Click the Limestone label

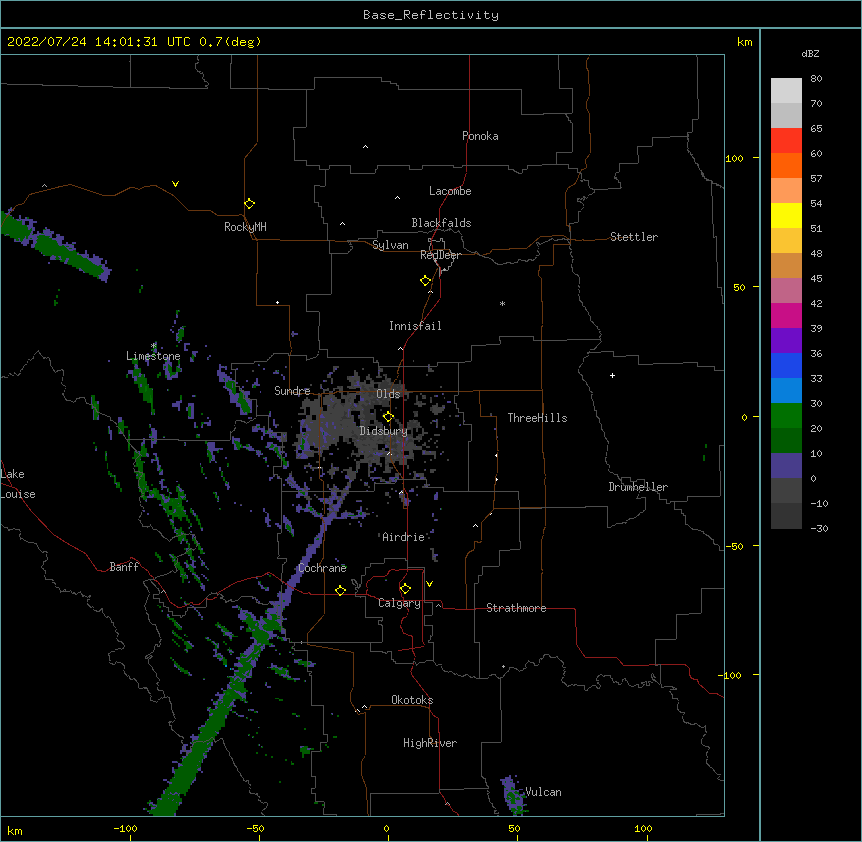153,356
